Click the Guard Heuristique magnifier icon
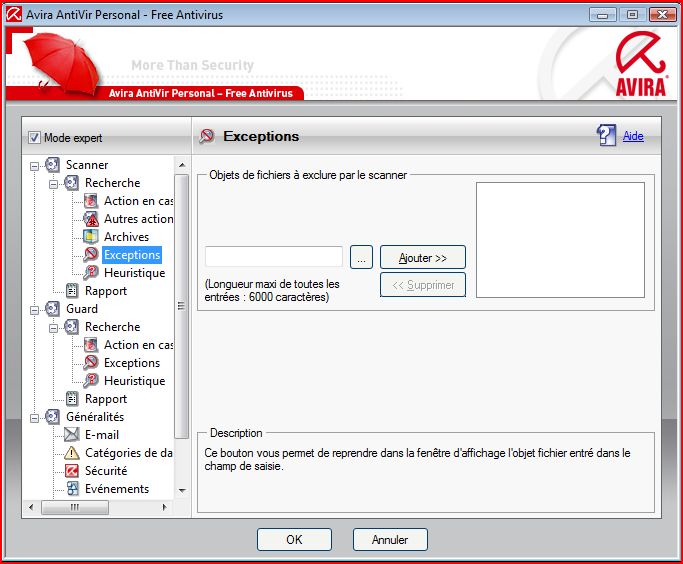The image size is (683, 564). point(91,381)
